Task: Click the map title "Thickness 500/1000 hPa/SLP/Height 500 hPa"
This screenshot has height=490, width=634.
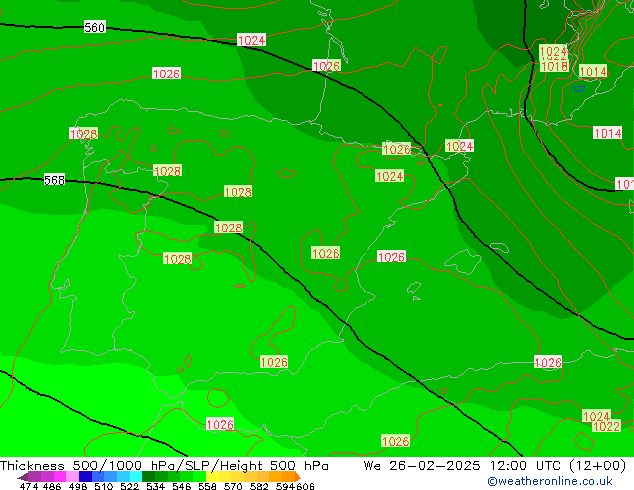Action: tap(164, 466)
